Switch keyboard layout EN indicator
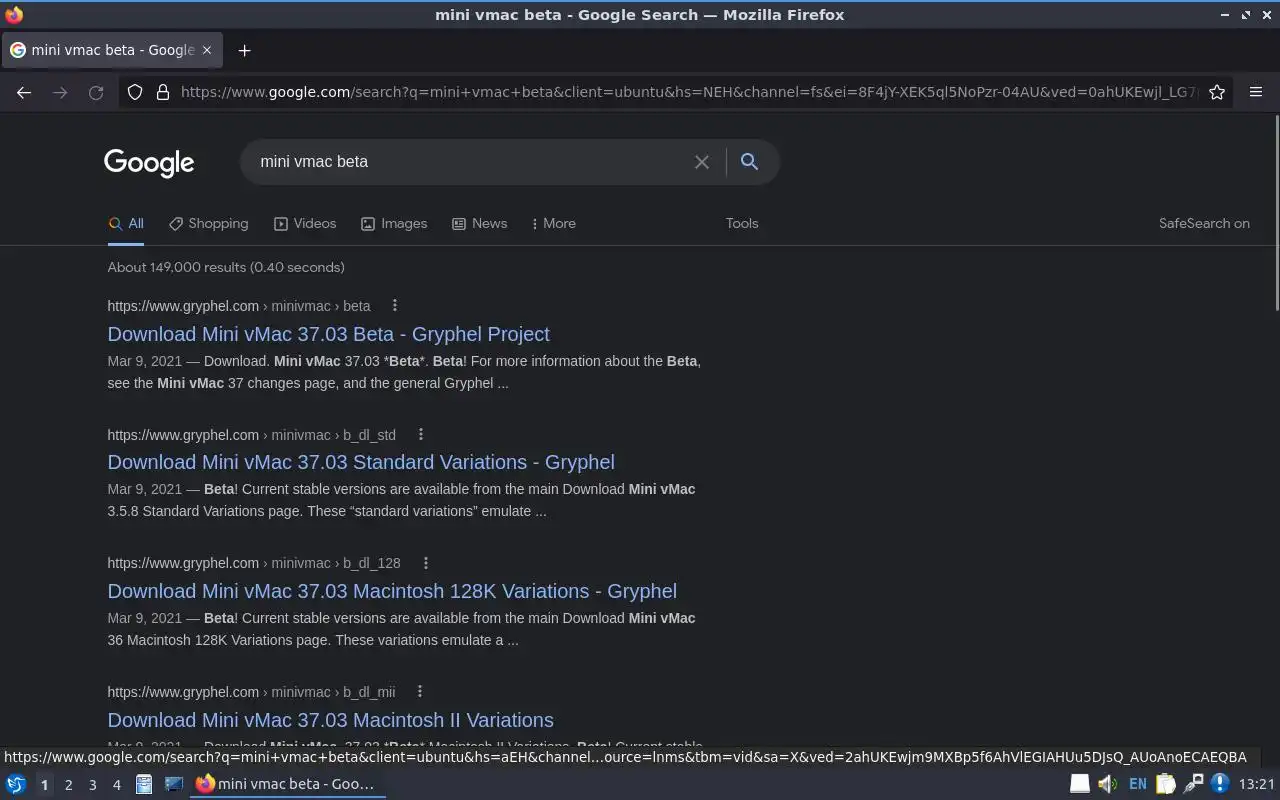This screenshot has height=800, width=1280. pyautogui.click(x=1138, y=784)
